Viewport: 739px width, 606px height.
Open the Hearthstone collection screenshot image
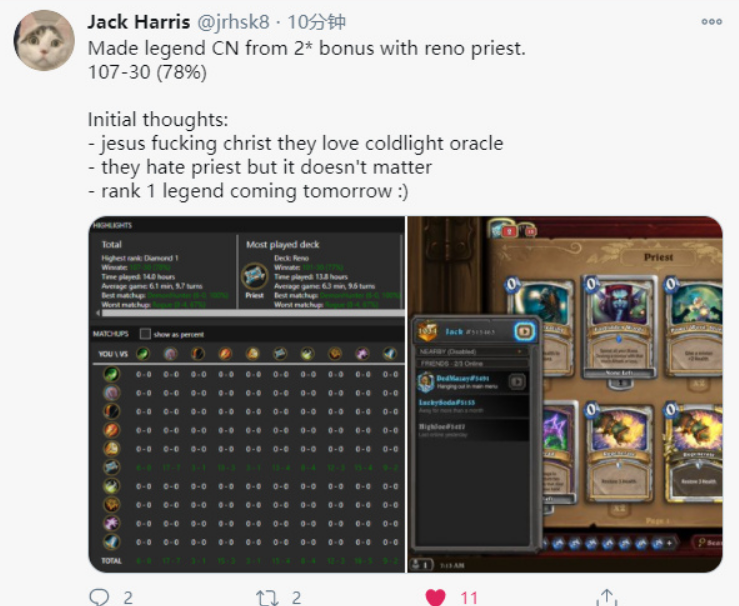[565, 394]
